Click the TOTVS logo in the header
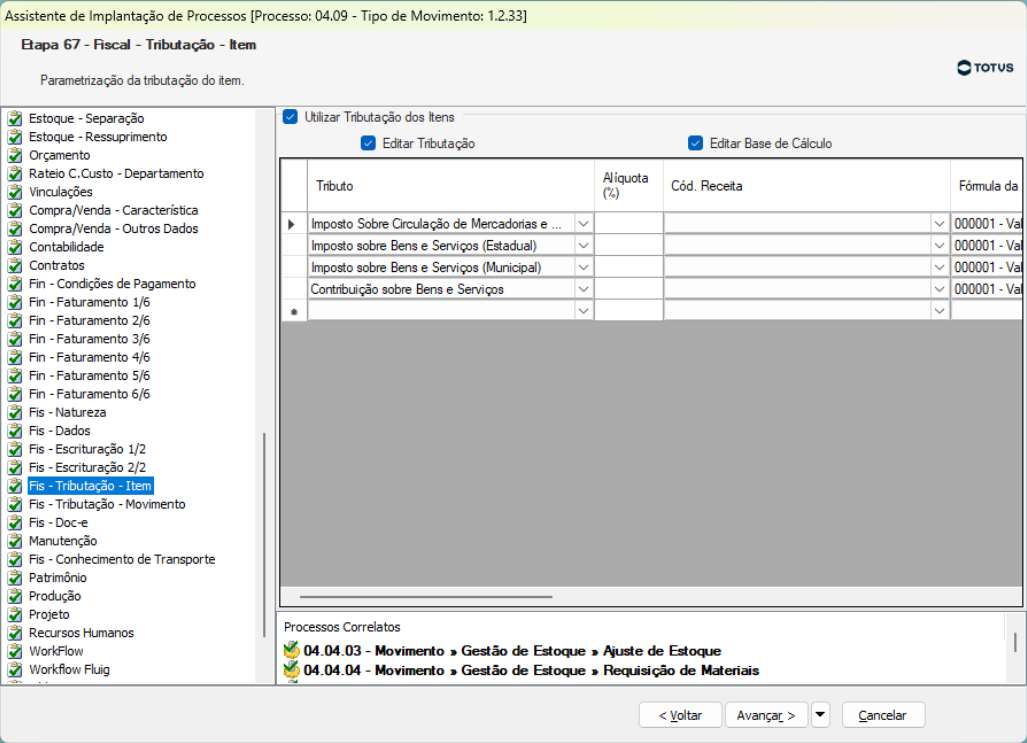The image size is (1027, 743). 985,67
